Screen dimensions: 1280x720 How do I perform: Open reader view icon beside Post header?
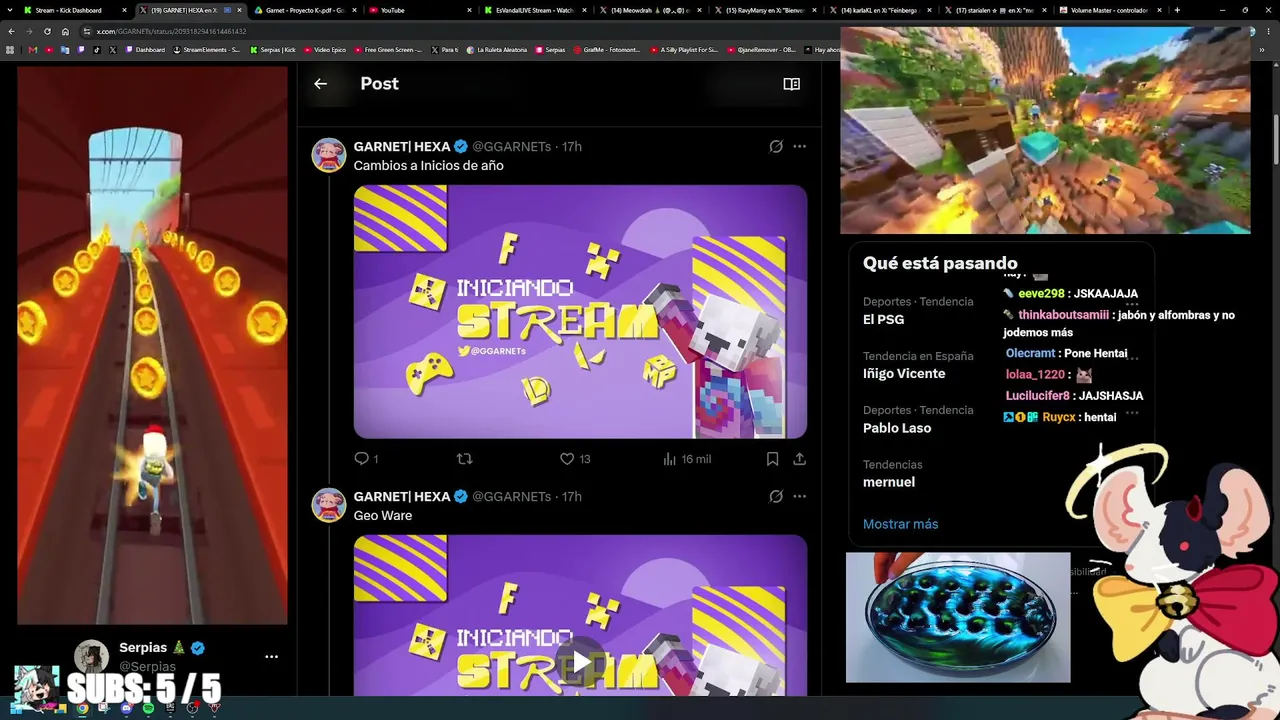(x=791, y=84)
